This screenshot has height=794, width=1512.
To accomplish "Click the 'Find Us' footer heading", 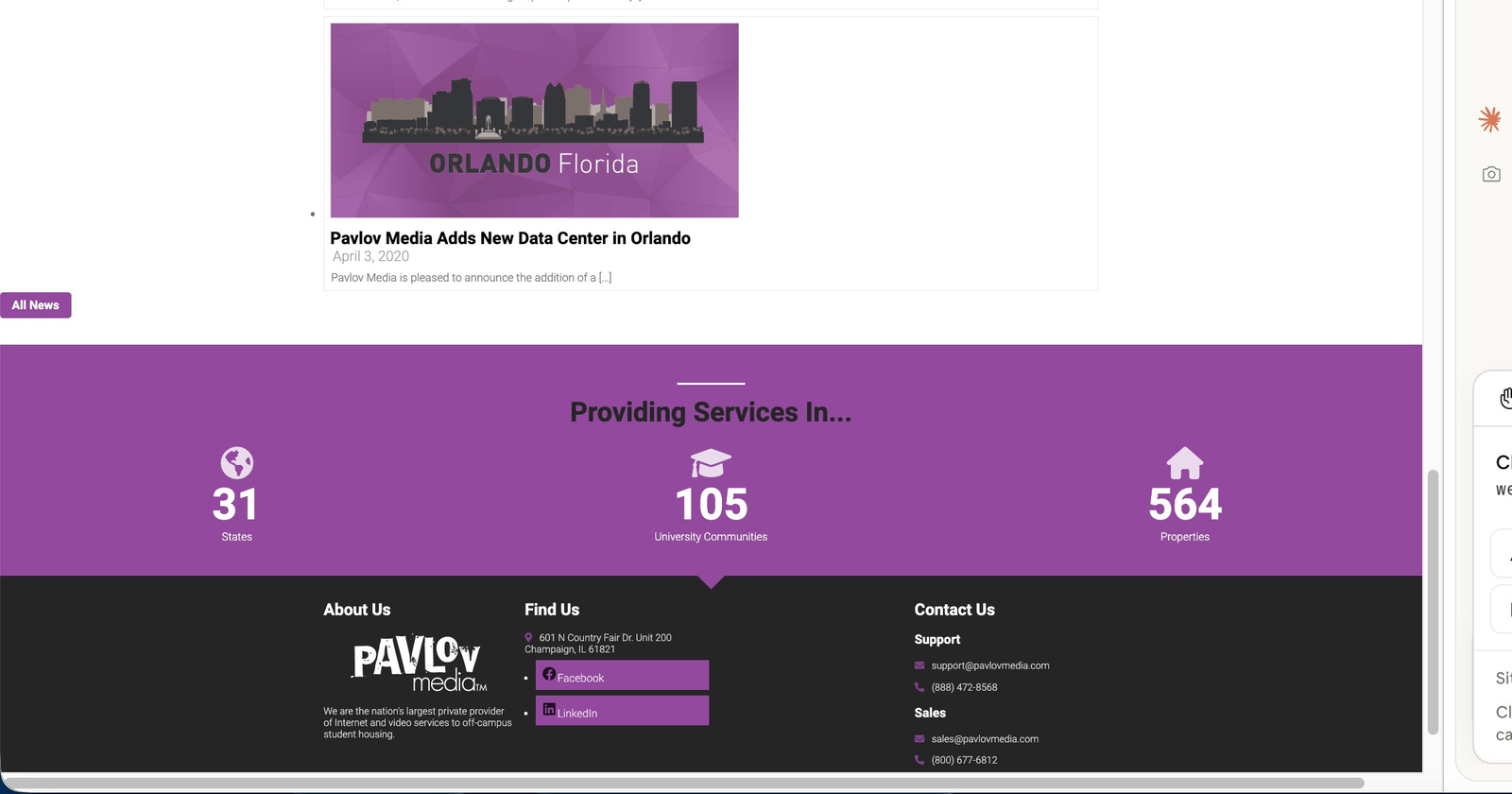I will (552, 610).
